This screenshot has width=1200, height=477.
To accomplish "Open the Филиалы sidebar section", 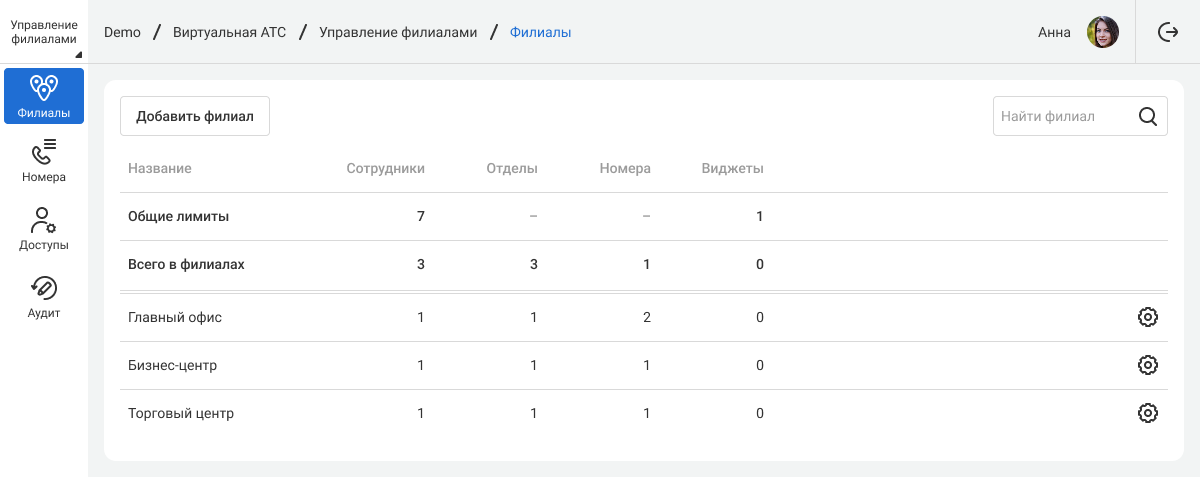I will [x=44, y=96].
